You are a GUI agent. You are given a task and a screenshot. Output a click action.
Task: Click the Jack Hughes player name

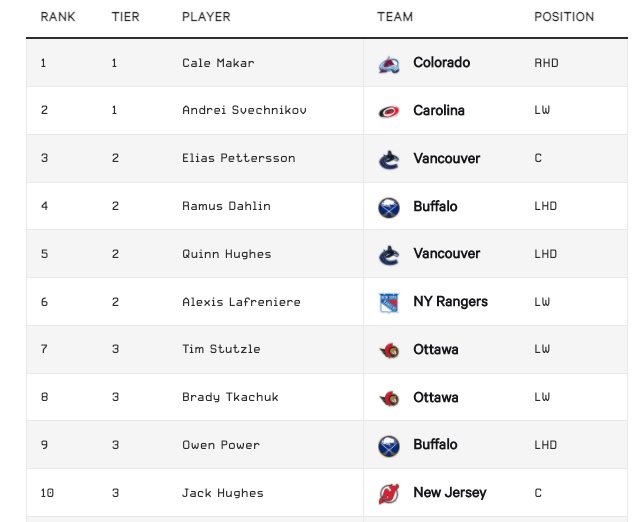[x=223, y=493]
